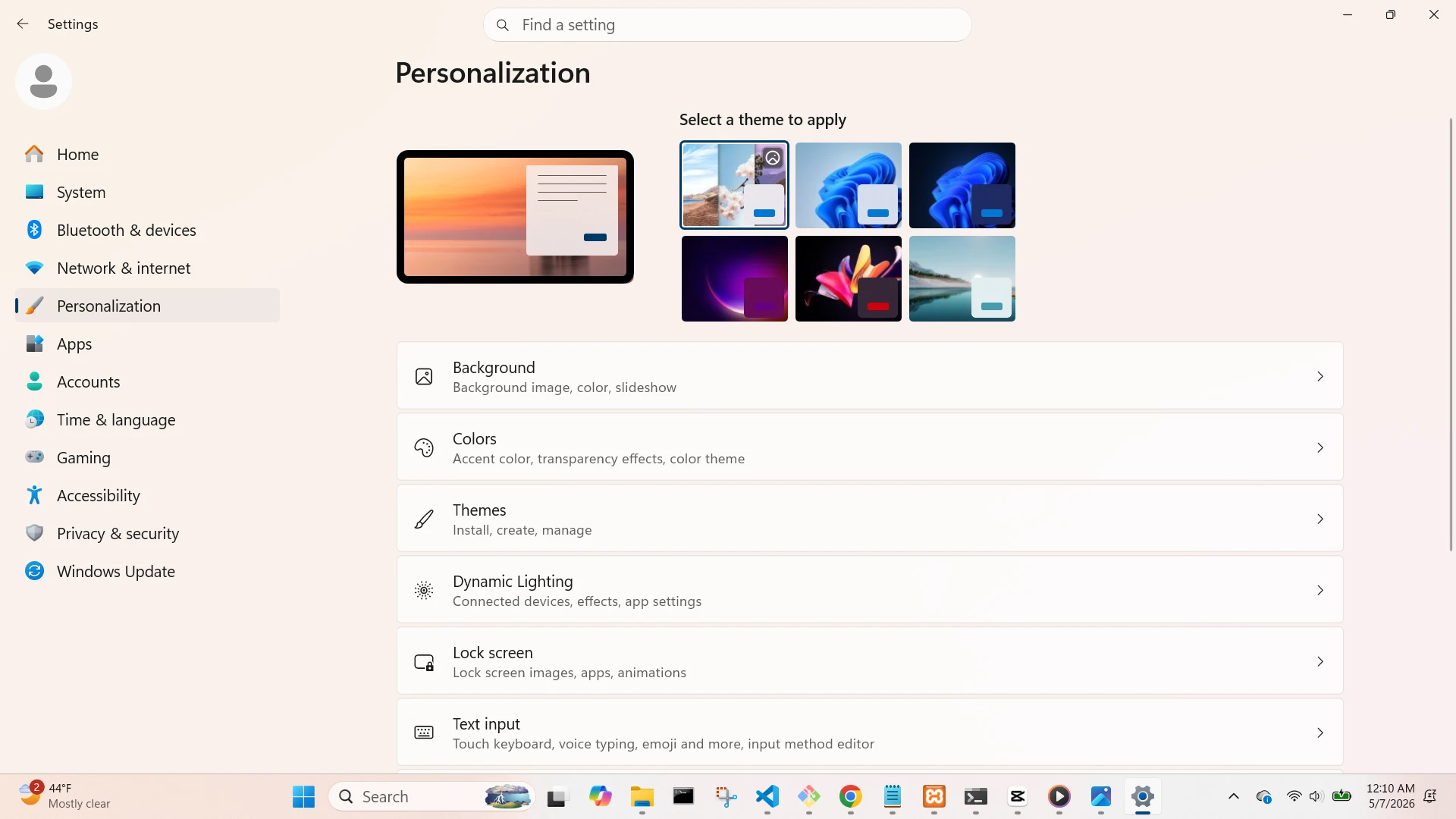Screen dimensions: 1456x819
Task: Click the user profile avatar
Action: pyautogui.click(x=43, y=81)
